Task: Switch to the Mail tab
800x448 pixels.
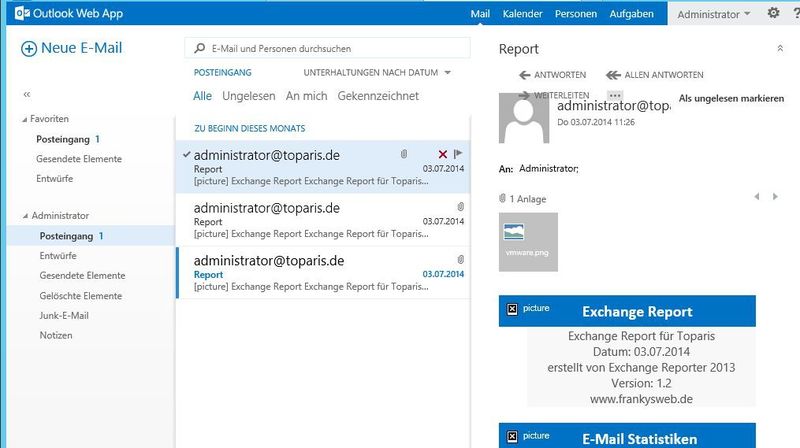Action: [480, 14]
